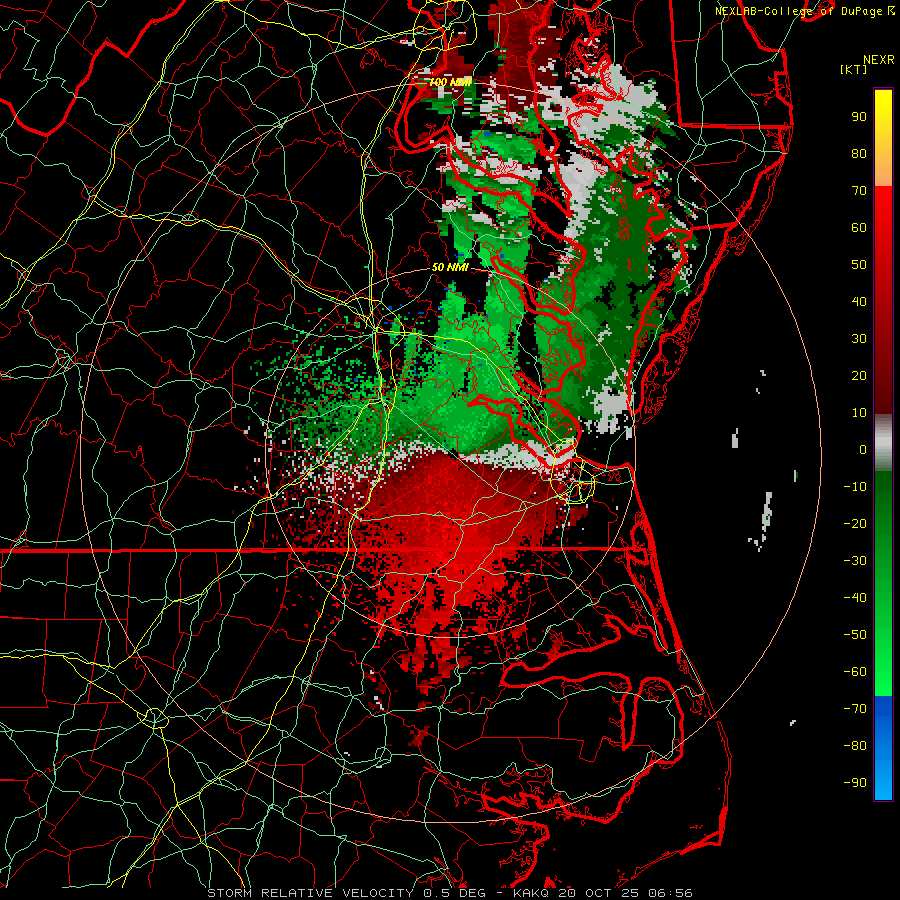Click the 60 value on velocity scale

click(x=859, y=228)
